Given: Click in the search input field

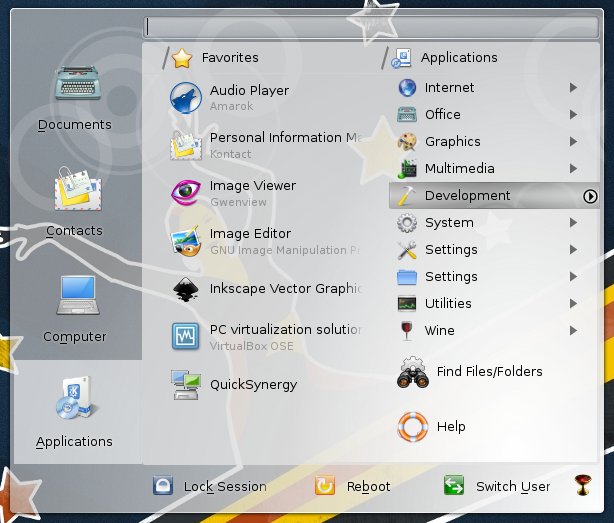Looking at the screenshot, I should (371, 27).
